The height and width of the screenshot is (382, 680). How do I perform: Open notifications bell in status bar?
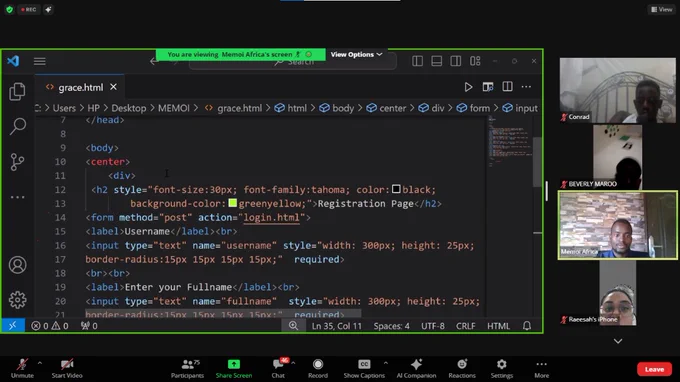tap(527, 326)
